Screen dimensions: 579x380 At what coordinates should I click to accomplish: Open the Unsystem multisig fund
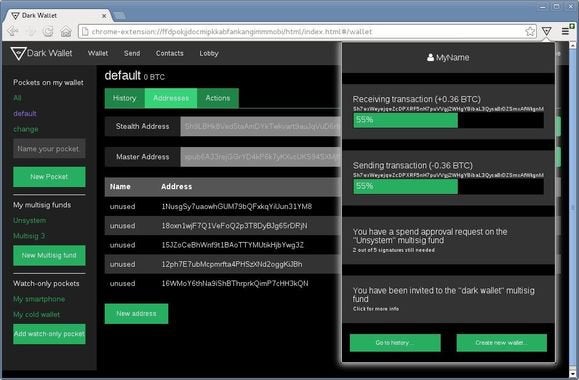click(x=30, y=220)
